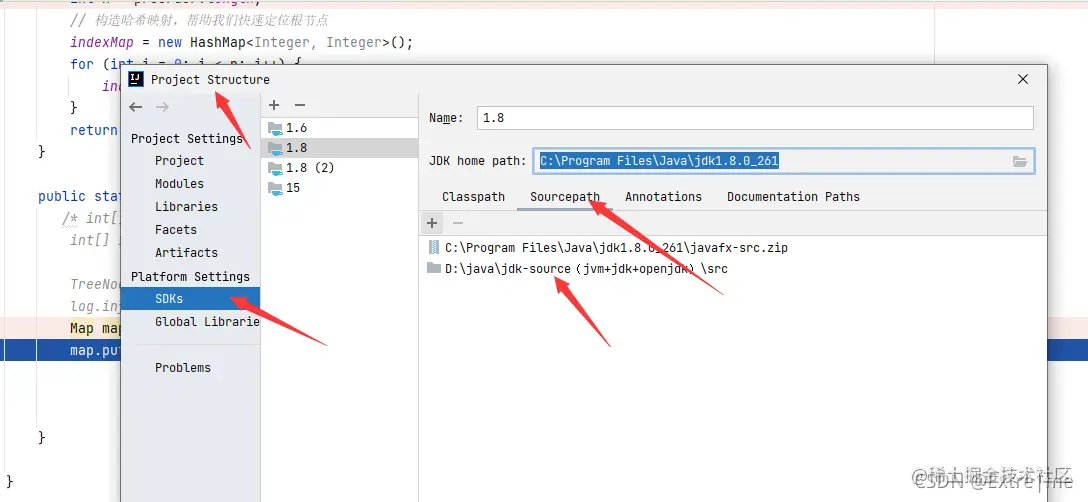This screenshot has width=1088, height=502.
Task: Select Artifacts in the settings list
Action: click(x=186, y=252)
